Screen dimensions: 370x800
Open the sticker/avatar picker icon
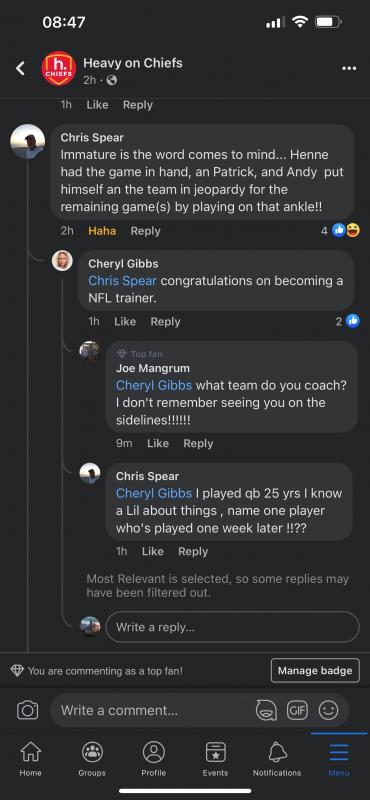point(266,710)
